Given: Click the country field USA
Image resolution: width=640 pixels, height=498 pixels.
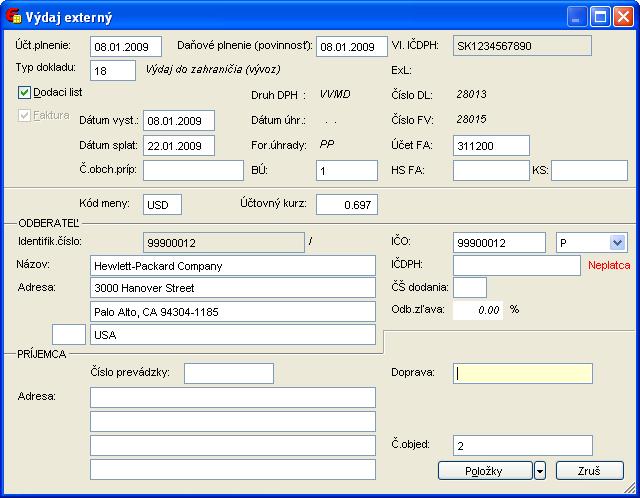Looking at the screenshot, I should [233, 335].
